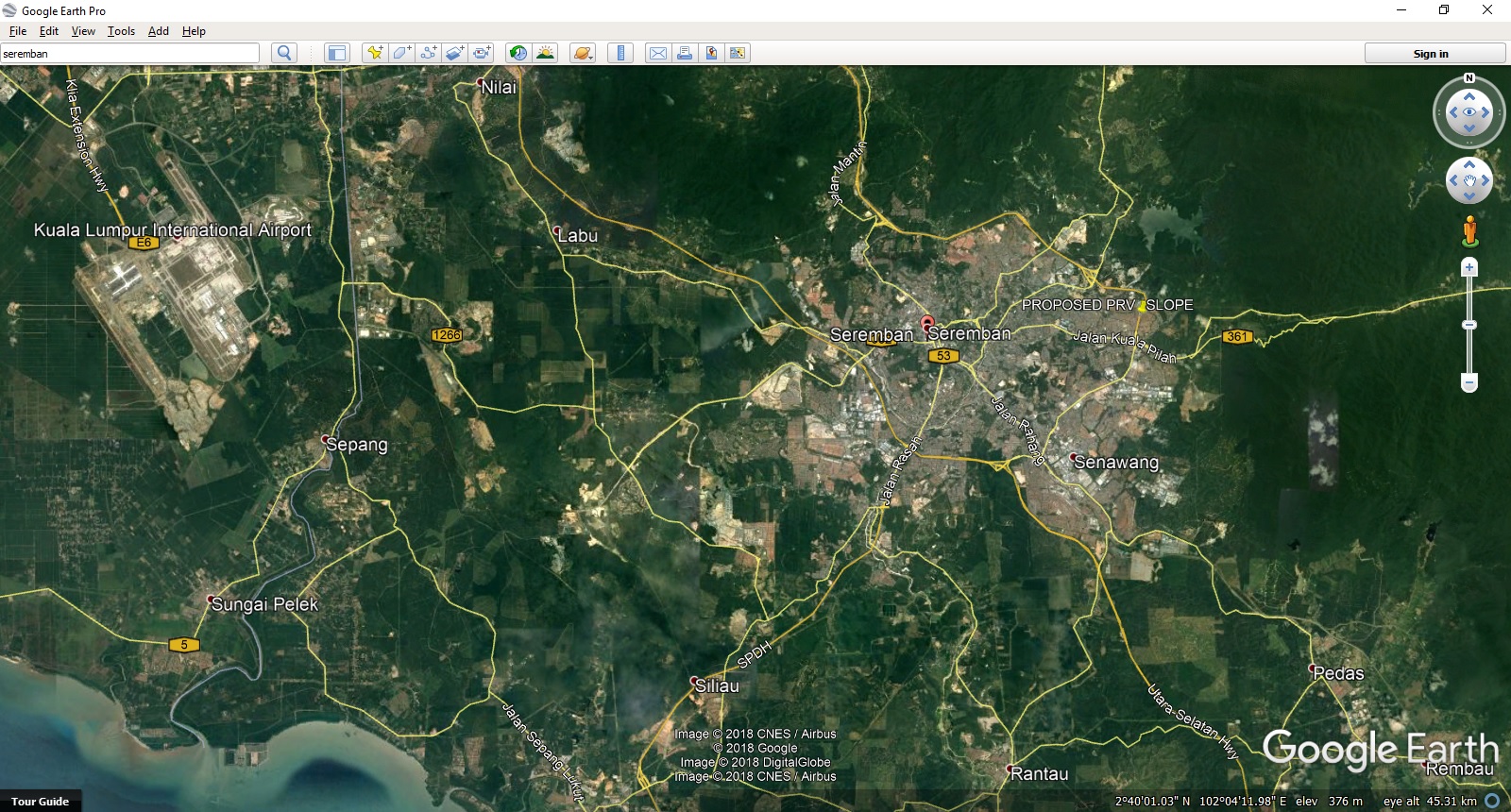
Task: Toggle the sidebar panel icon
Action: coord(336,53)
